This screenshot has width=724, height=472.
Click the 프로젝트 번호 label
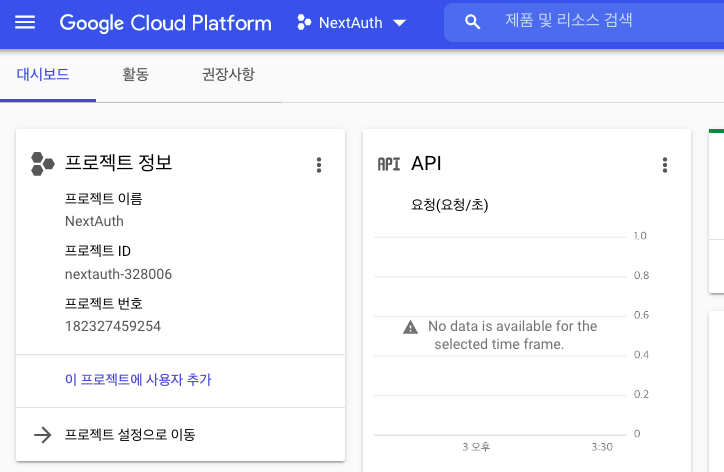[x=103, y=303]
